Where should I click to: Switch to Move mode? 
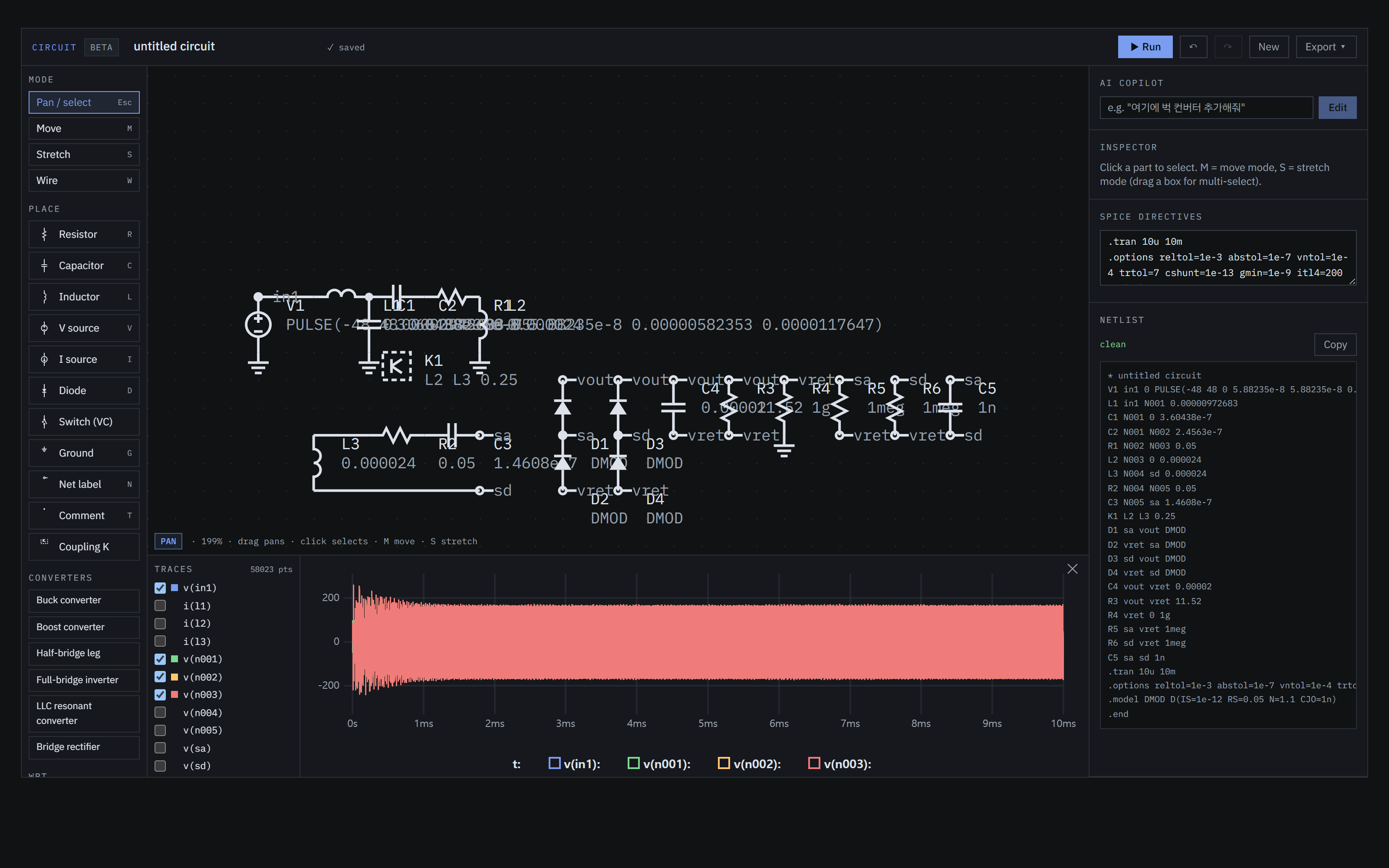84,128
